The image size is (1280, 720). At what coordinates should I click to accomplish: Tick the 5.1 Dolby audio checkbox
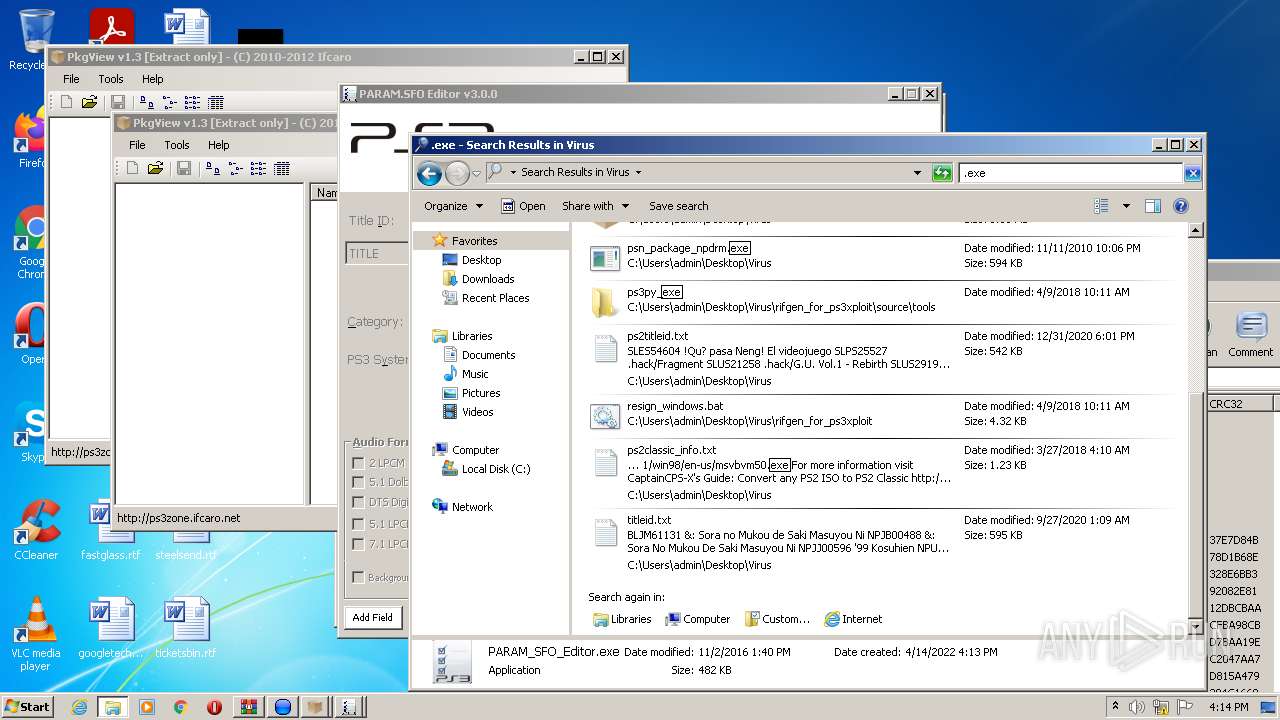click(x=358, y=482)
